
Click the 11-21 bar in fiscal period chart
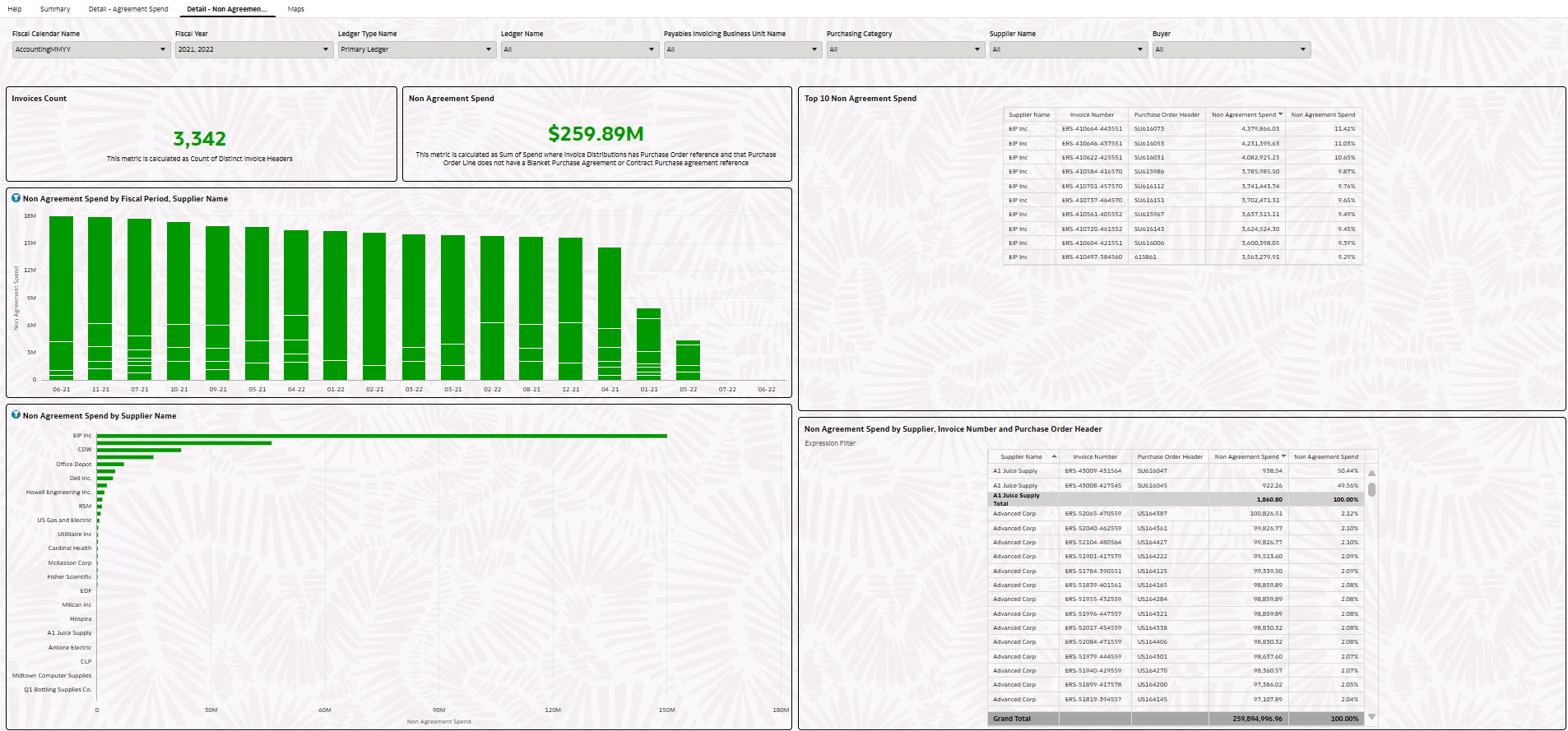[x=100, y=298]
